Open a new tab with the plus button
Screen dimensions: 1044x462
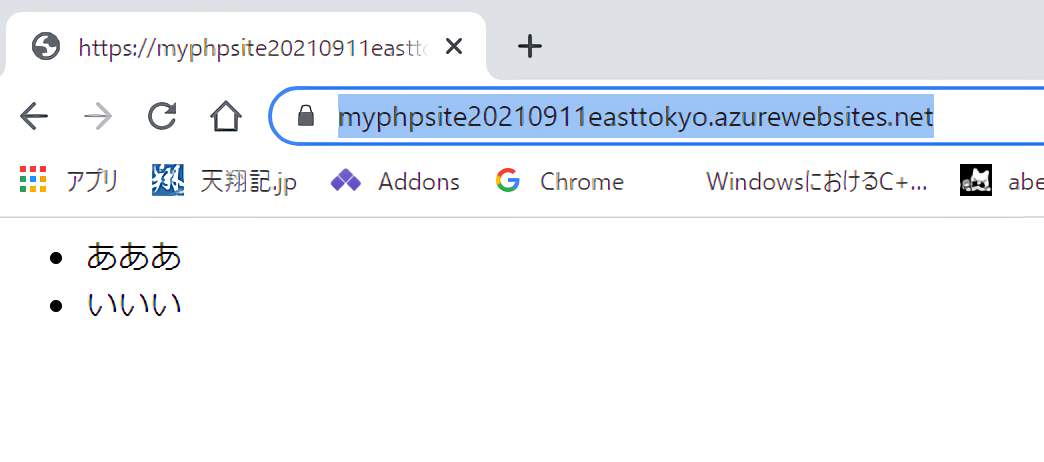(530, 46)
